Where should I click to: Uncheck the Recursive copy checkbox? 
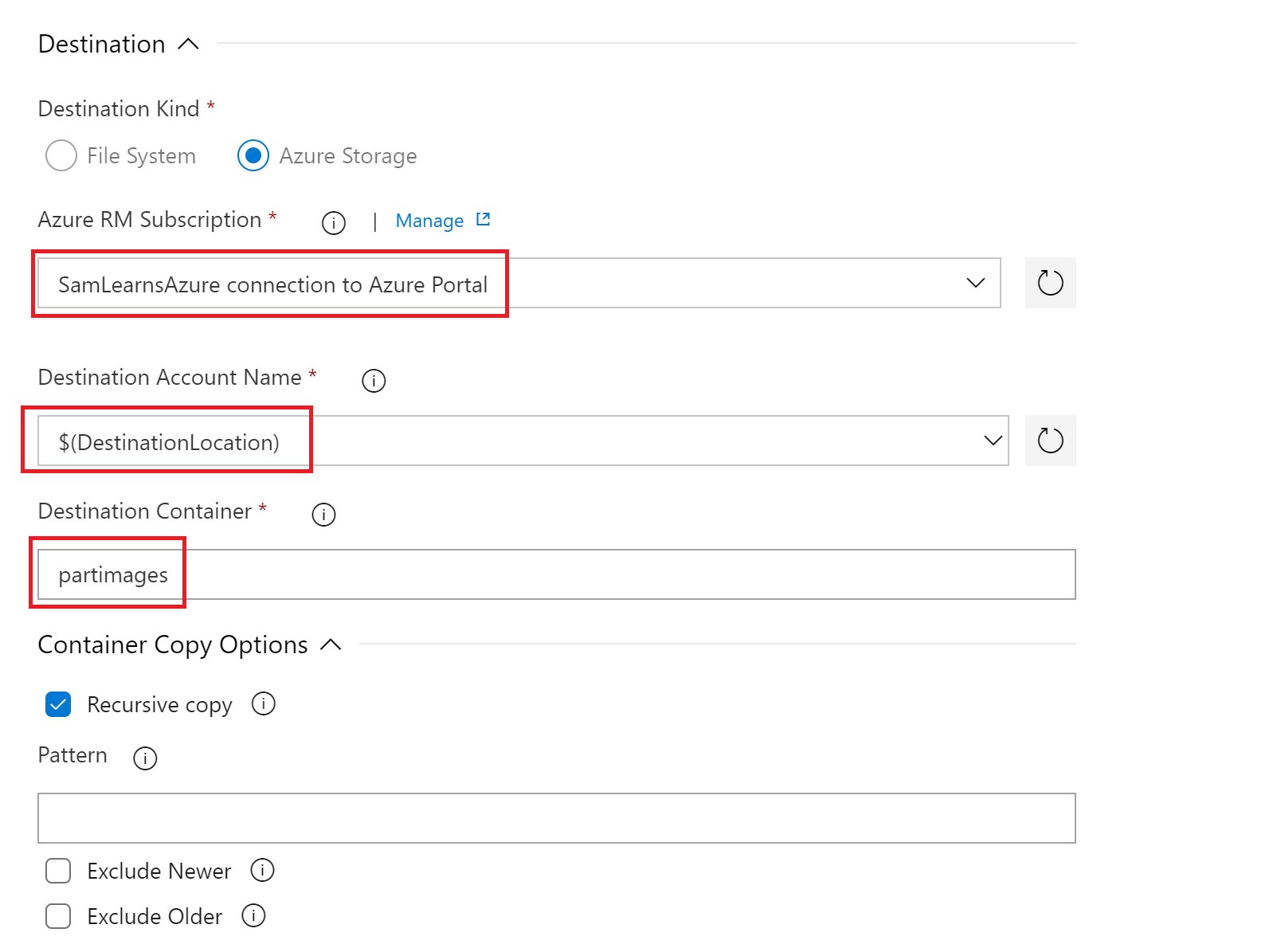tap(58, 705)
